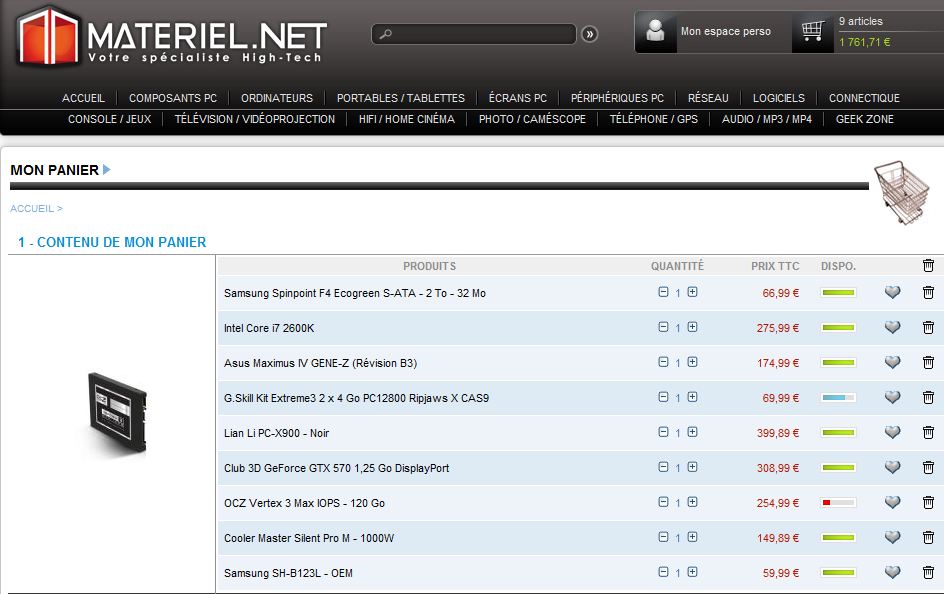Add Lian Li PC-X900 to wishlist
Image resolution: width=944 pixels, height=594 pixels.
[893, 433]
